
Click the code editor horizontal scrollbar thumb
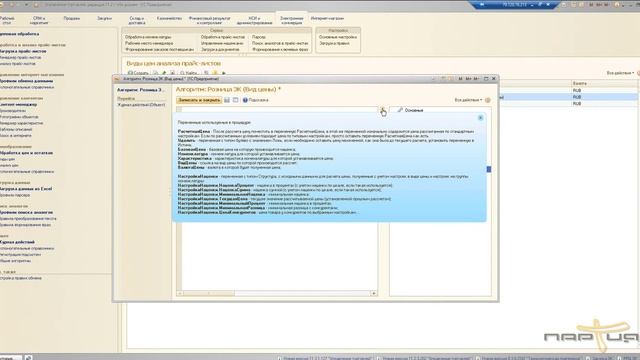(x=208, y=293)
